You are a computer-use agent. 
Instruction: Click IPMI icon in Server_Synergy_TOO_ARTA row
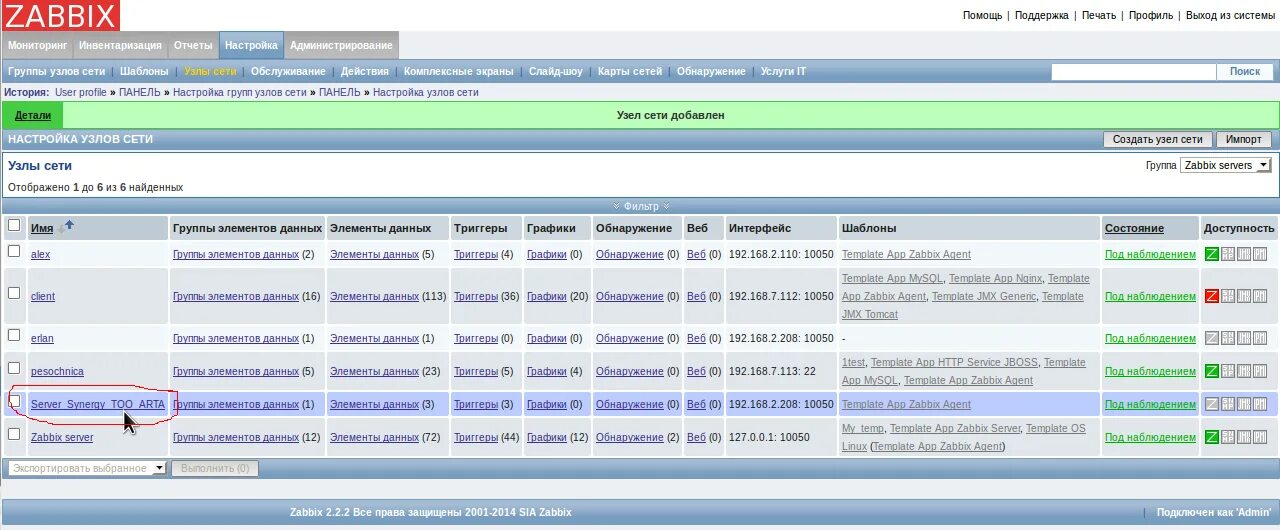click(1260, 404)
